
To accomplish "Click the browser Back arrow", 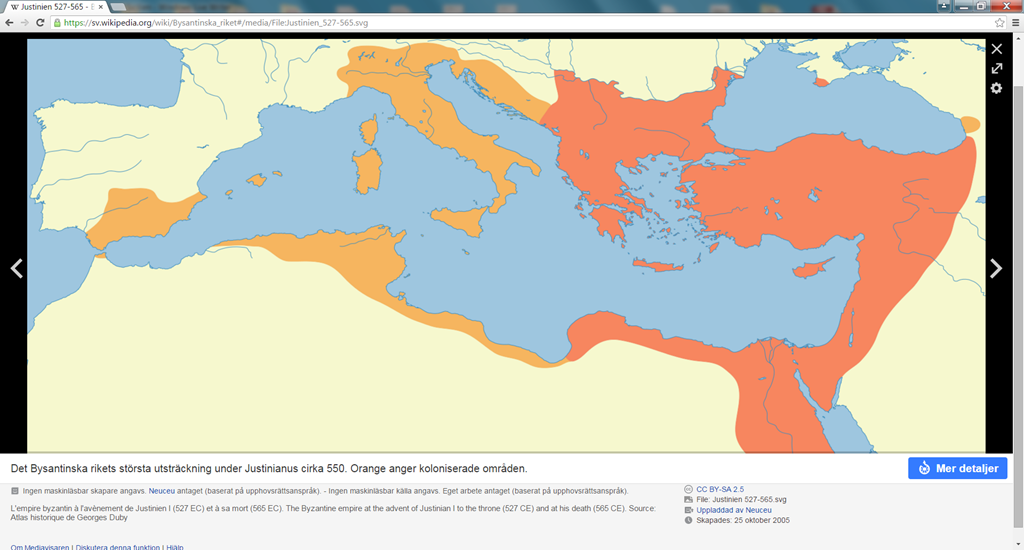I will coord(11,22).
